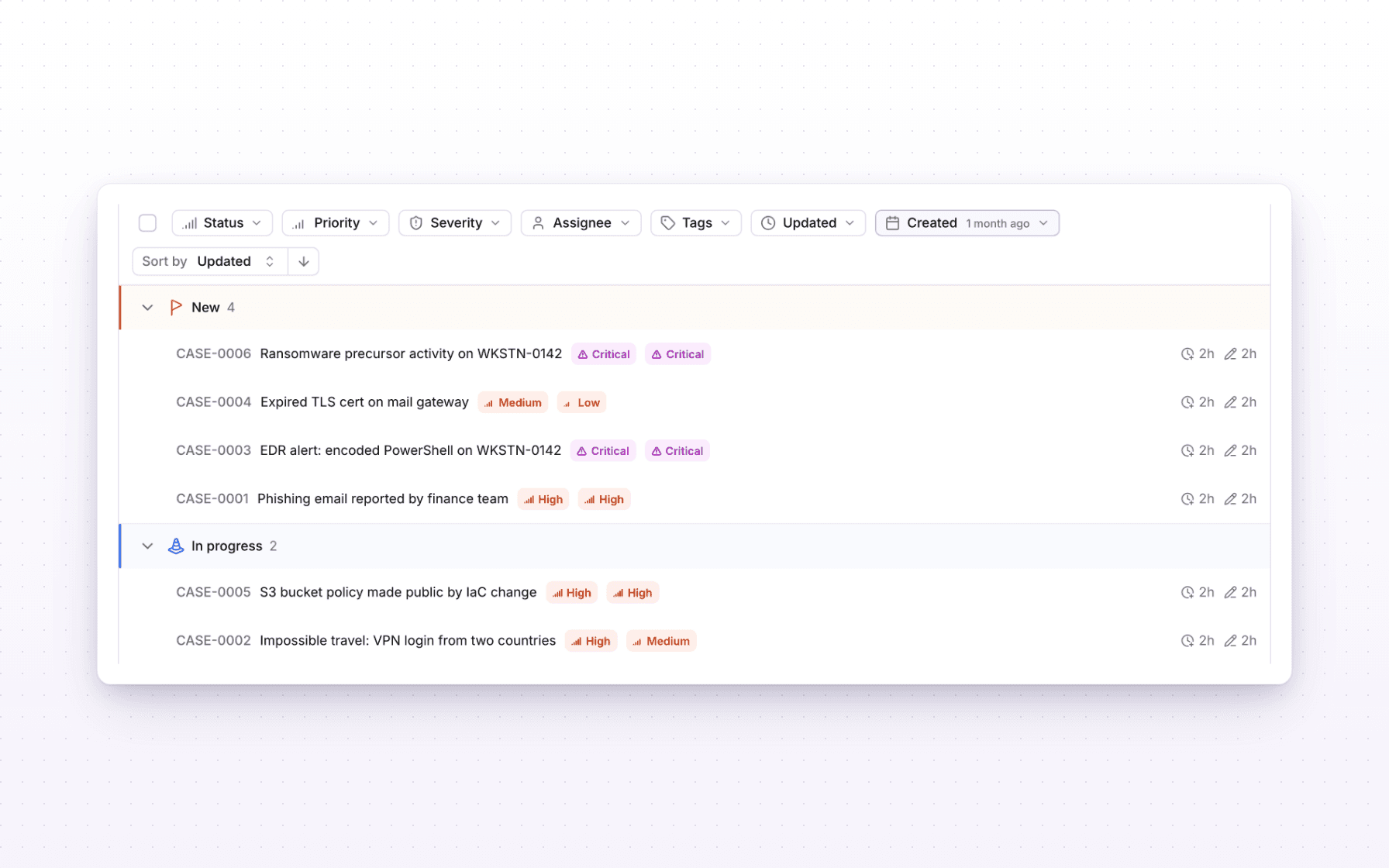Screen dimensions: 1389x868
Task: Click the Low badge on CASE-0004
Action: tap(581, 403)
